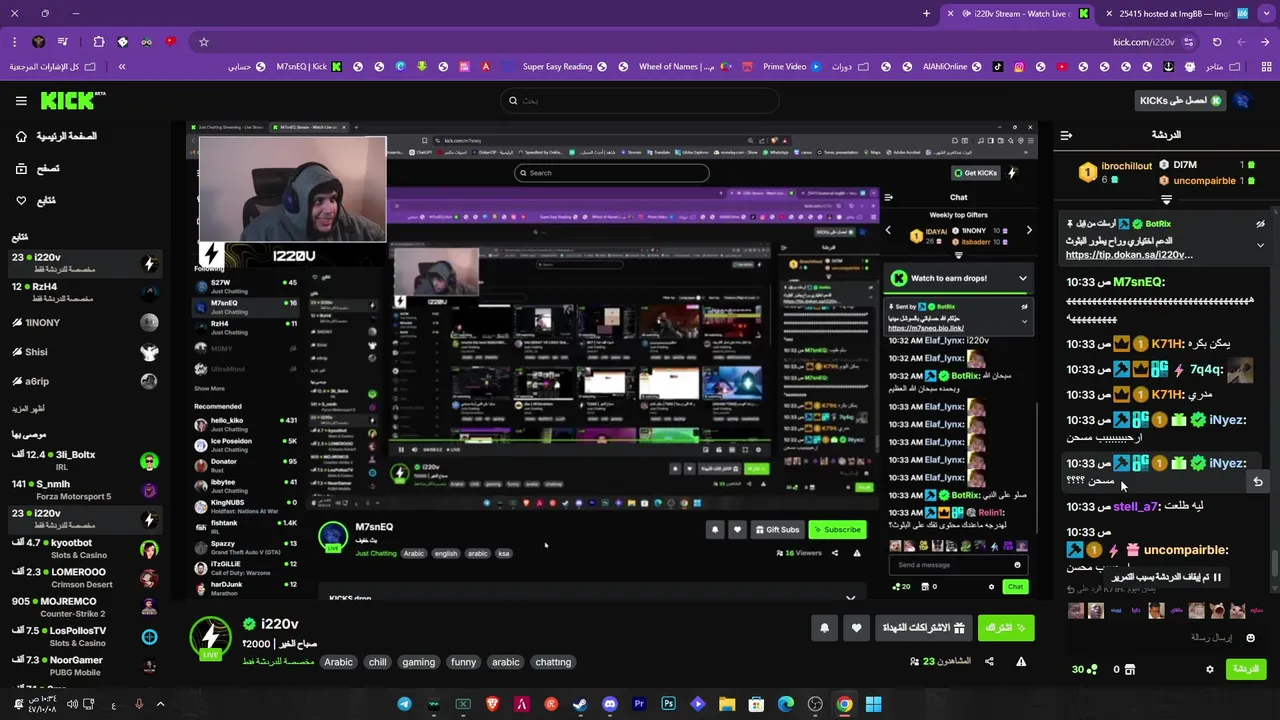Open LosPollosTV in recommended channels
This screenshot has width=1280, height=720.
pyautogui.click(x=84, y=636)
